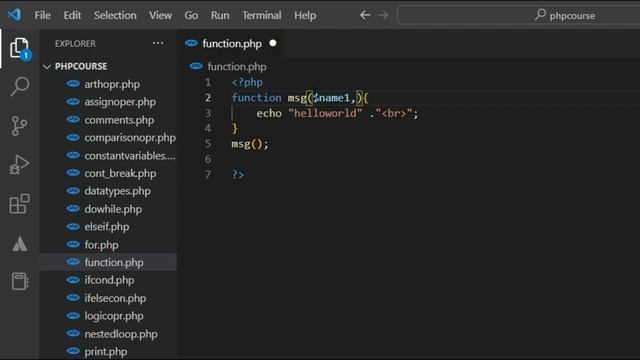
Task: Open ifcond.php from the explorer
Action: 108,280
